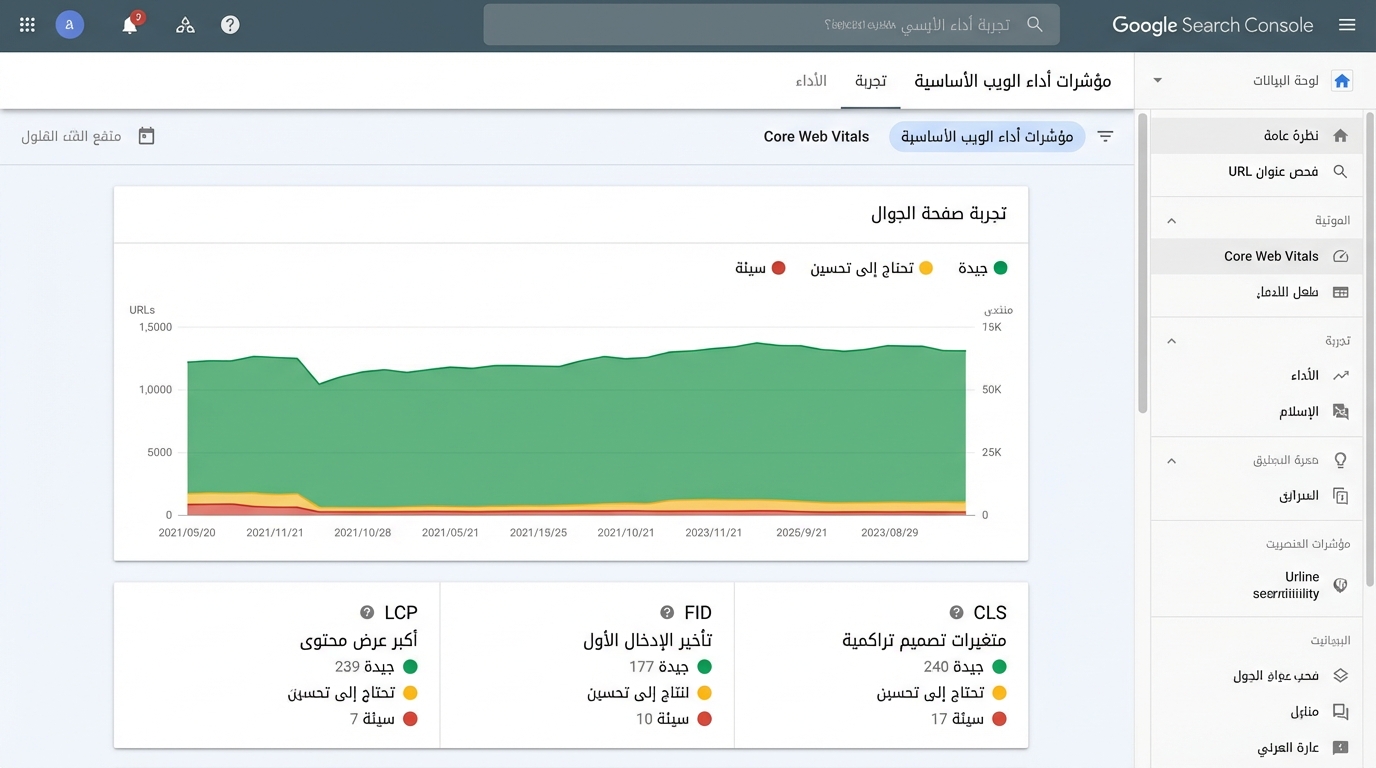Image resolution: width=1376 pixels, height=768 pixels.
Task: Click the مؤشرات أداء الويب الأساسية filter chip
Action: 986,136
